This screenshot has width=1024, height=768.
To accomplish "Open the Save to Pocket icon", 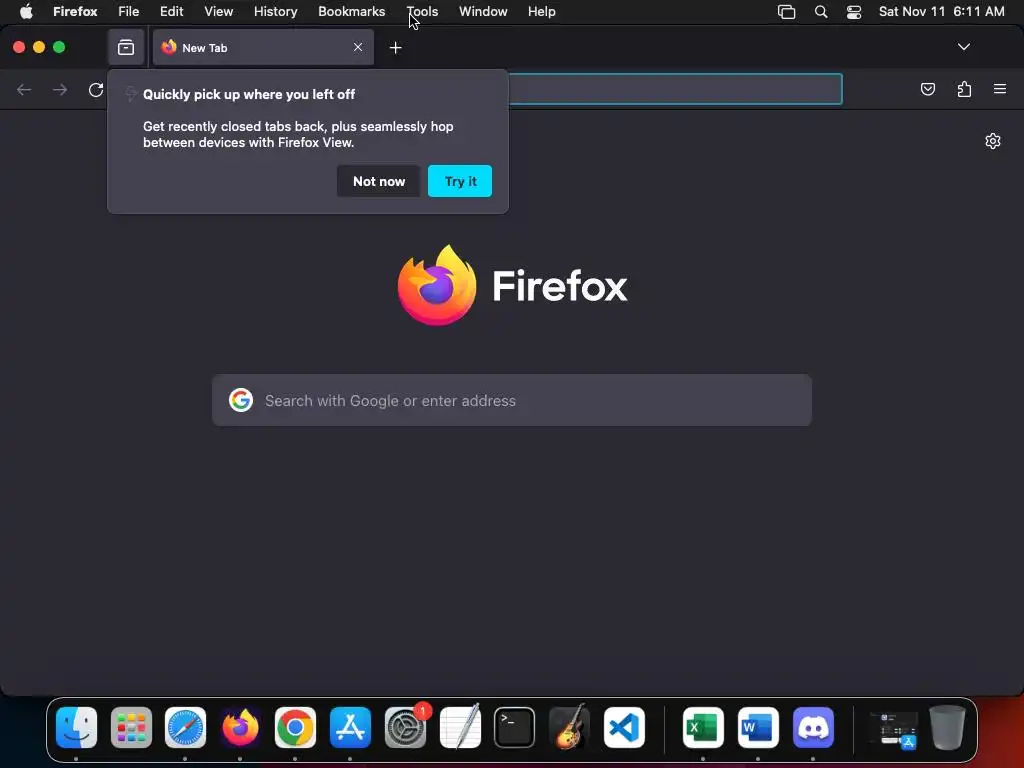I will [927, 89].
